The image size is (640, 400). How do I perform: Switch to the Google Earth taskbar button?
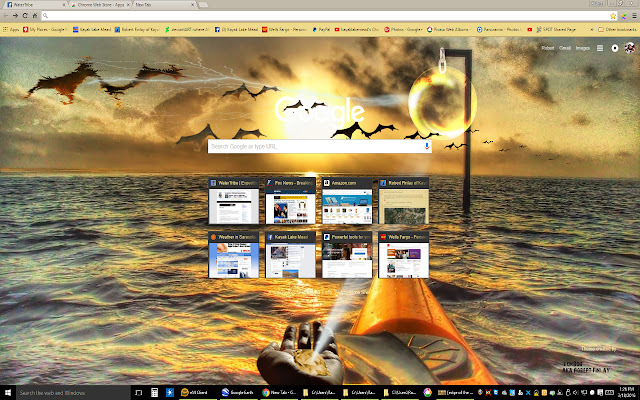click(x=239, y=393)
